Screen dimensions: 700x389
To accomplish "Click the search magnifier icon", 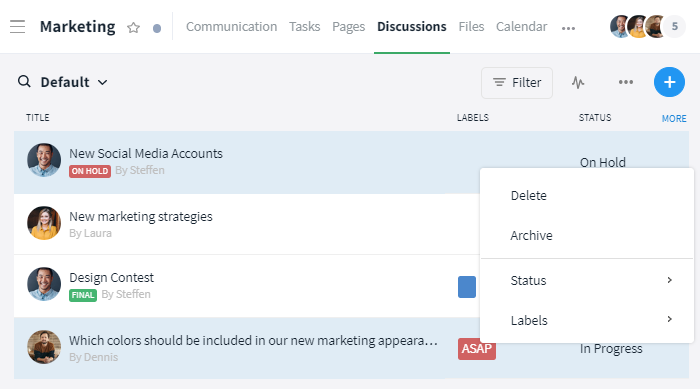I will tap(24, 82).
